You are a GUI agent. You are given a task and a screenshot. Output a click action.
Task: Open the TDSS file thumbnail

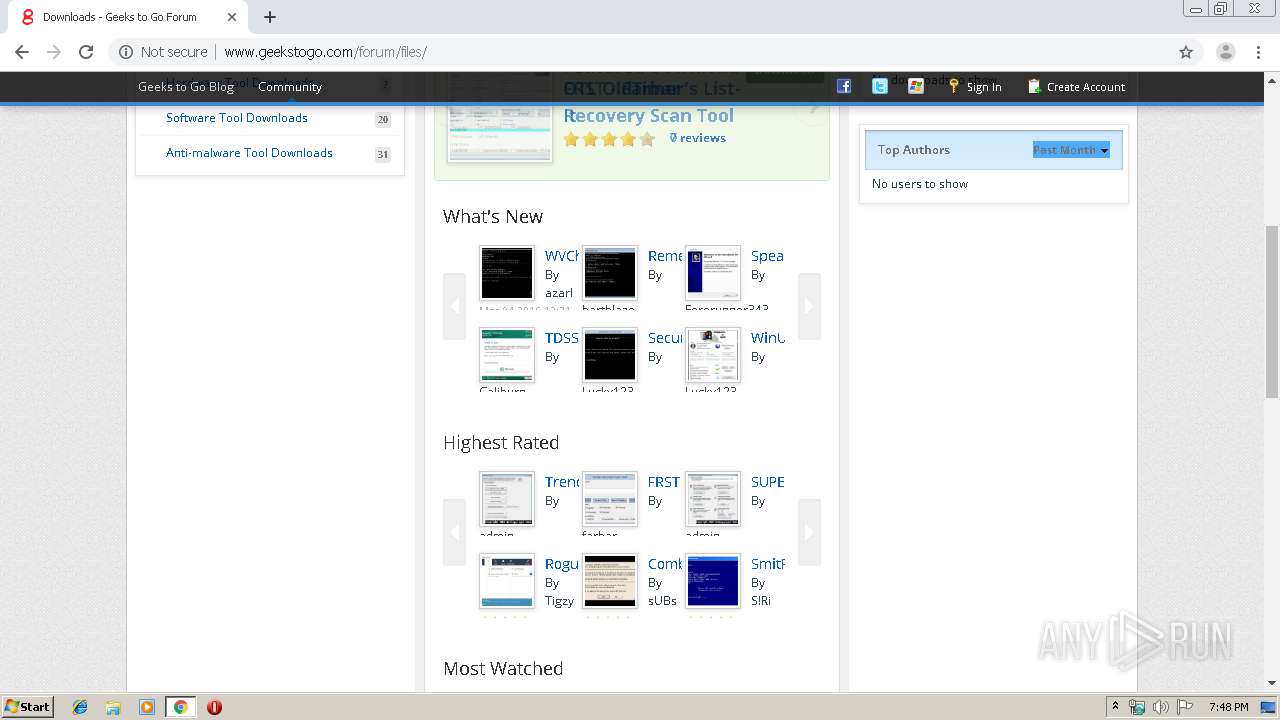coord(507,355)
